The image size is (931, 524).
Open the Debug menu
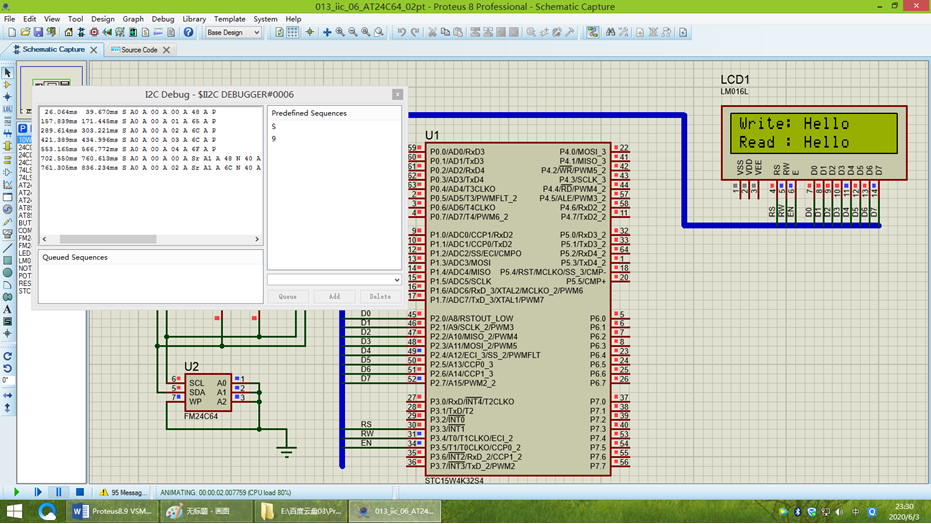(x=162, y=19)
